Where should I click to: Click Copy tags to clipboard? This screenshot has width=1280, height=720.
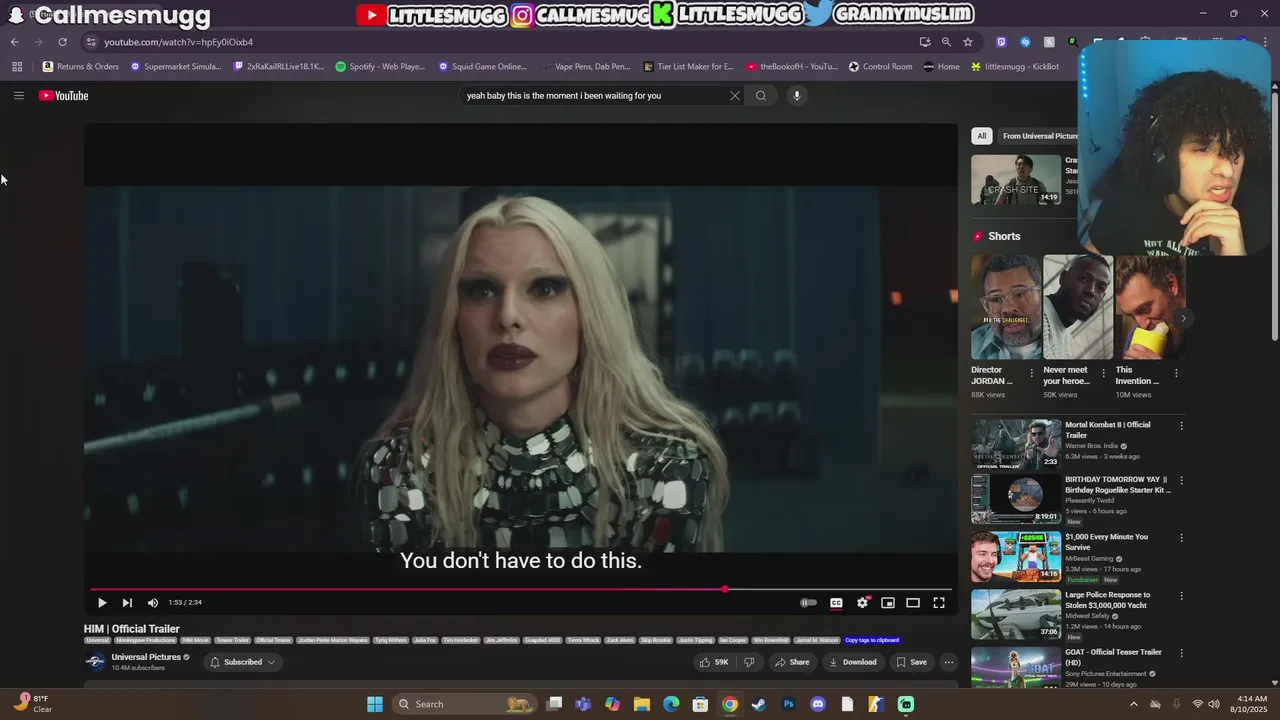click(872, 640)
